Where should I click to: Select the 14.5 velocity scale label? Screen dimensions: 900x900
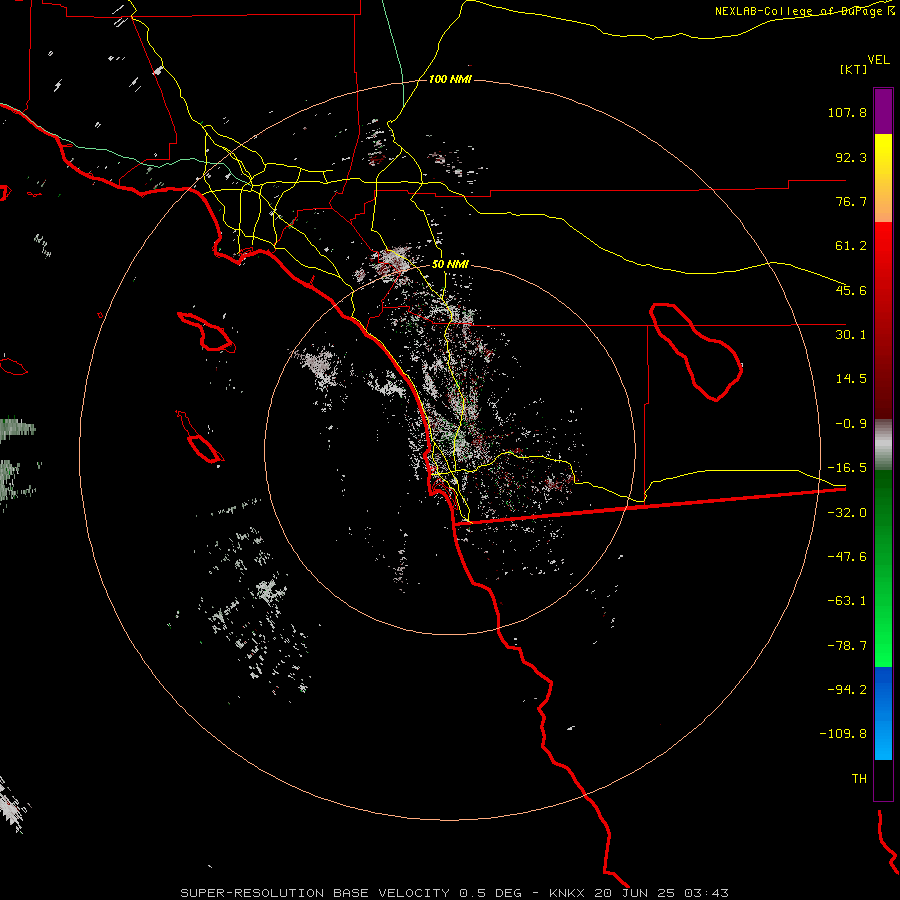[851, 379]
